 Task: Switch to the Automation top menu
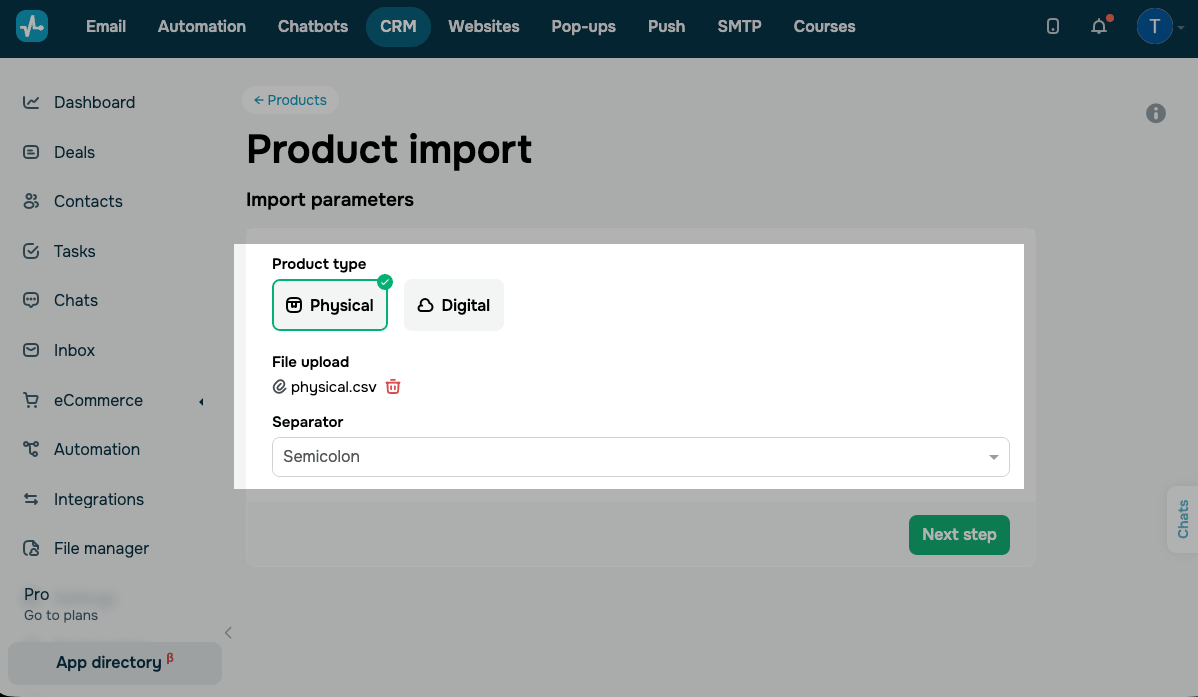click(202, 27)
